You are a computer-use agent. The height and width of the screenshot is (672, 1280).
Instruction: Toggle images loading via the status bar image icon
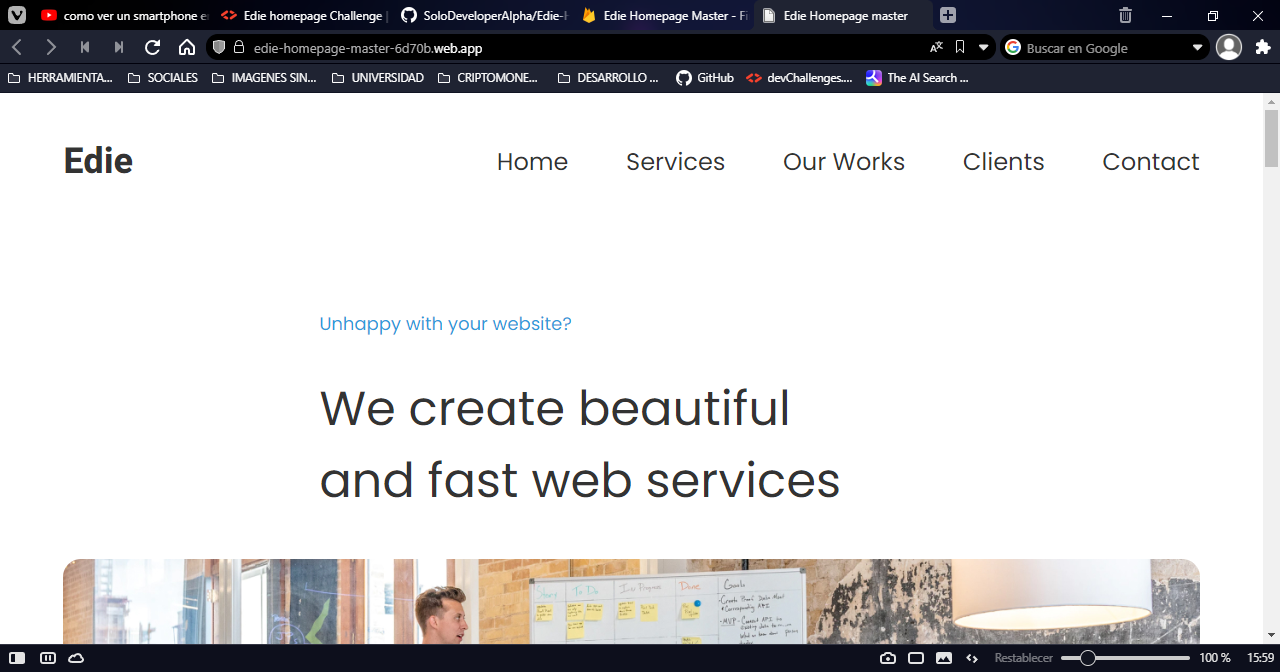pos(943,657)
